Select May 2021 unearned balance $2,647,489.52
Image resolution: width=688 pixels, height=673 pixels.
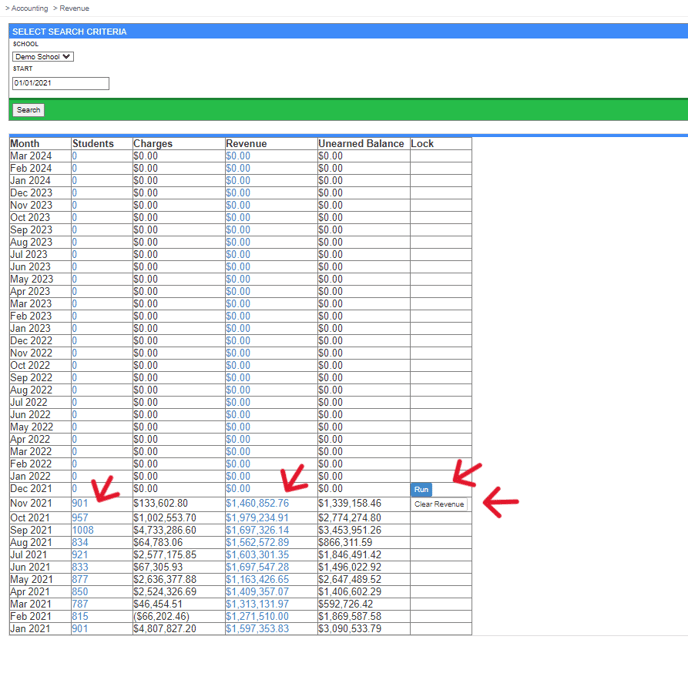(350, 580)
